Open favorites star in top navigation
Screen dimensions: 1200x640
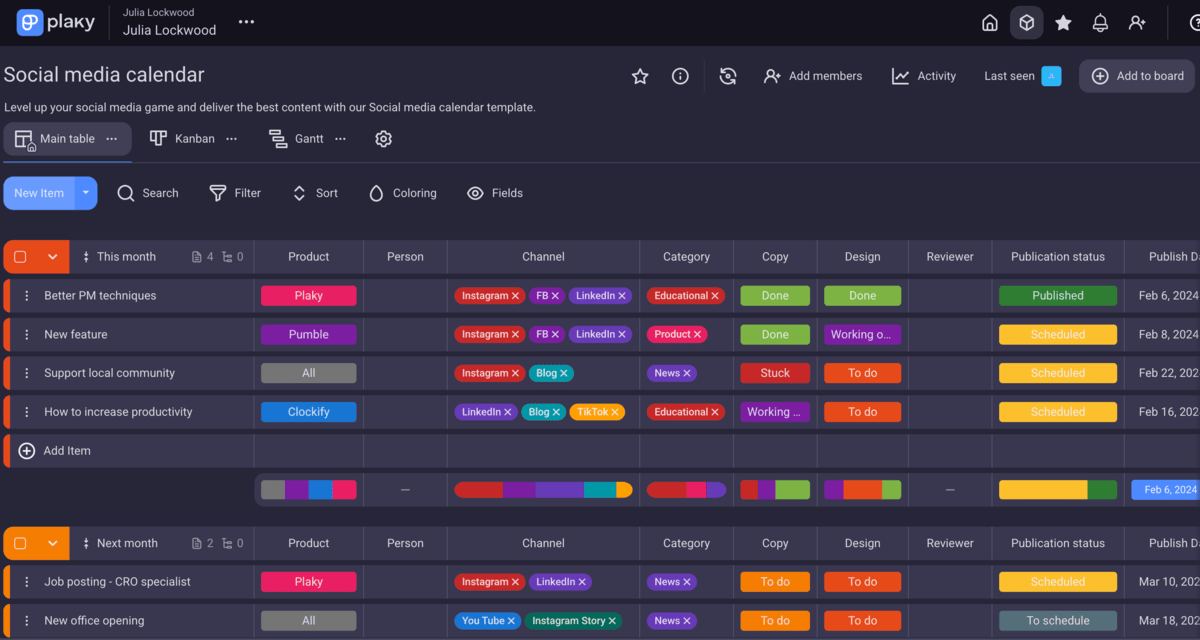tap(1063, 23)
